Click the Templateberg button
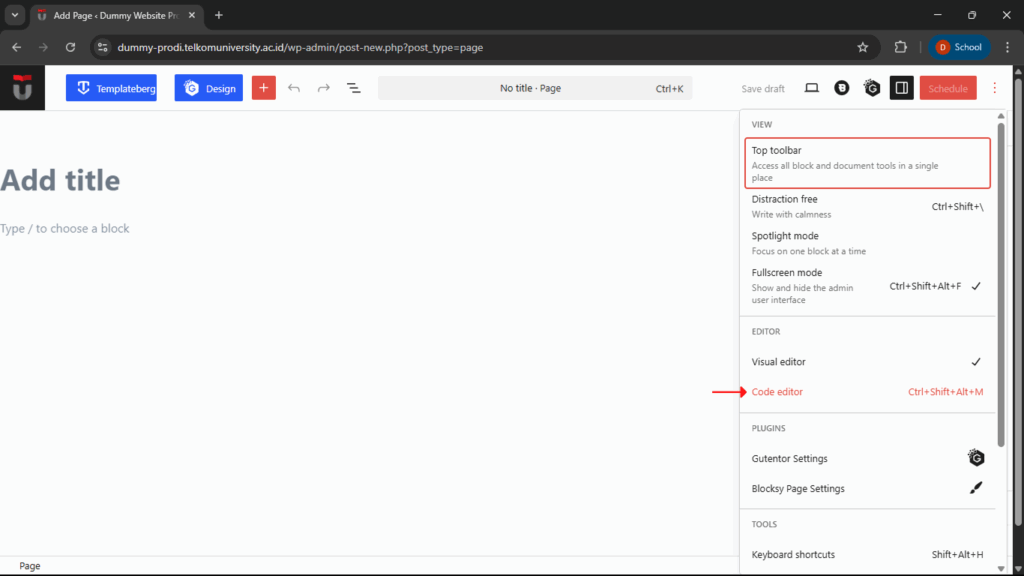The height and width of the screenshot is (576, 1024). point(111,88)
